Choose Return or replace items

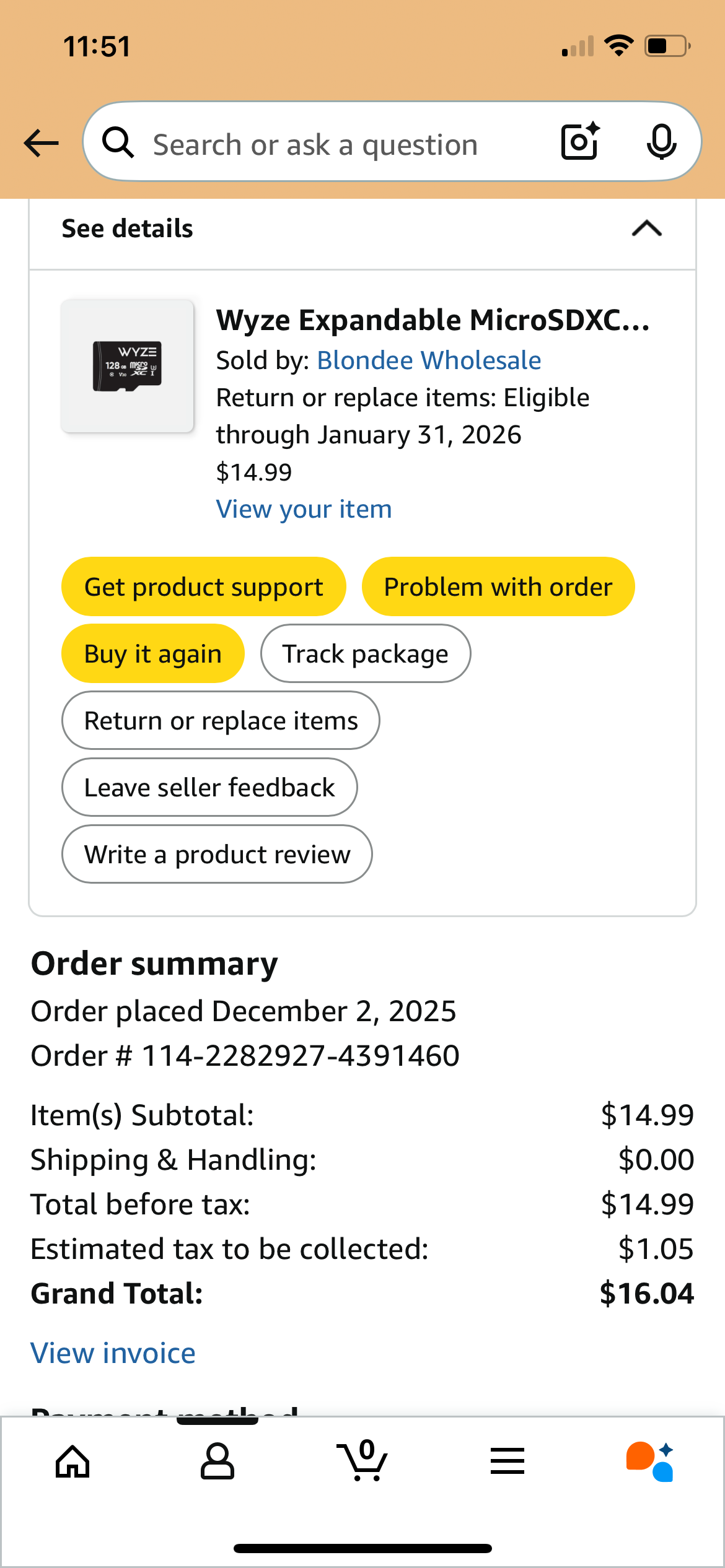pos(221,720)
